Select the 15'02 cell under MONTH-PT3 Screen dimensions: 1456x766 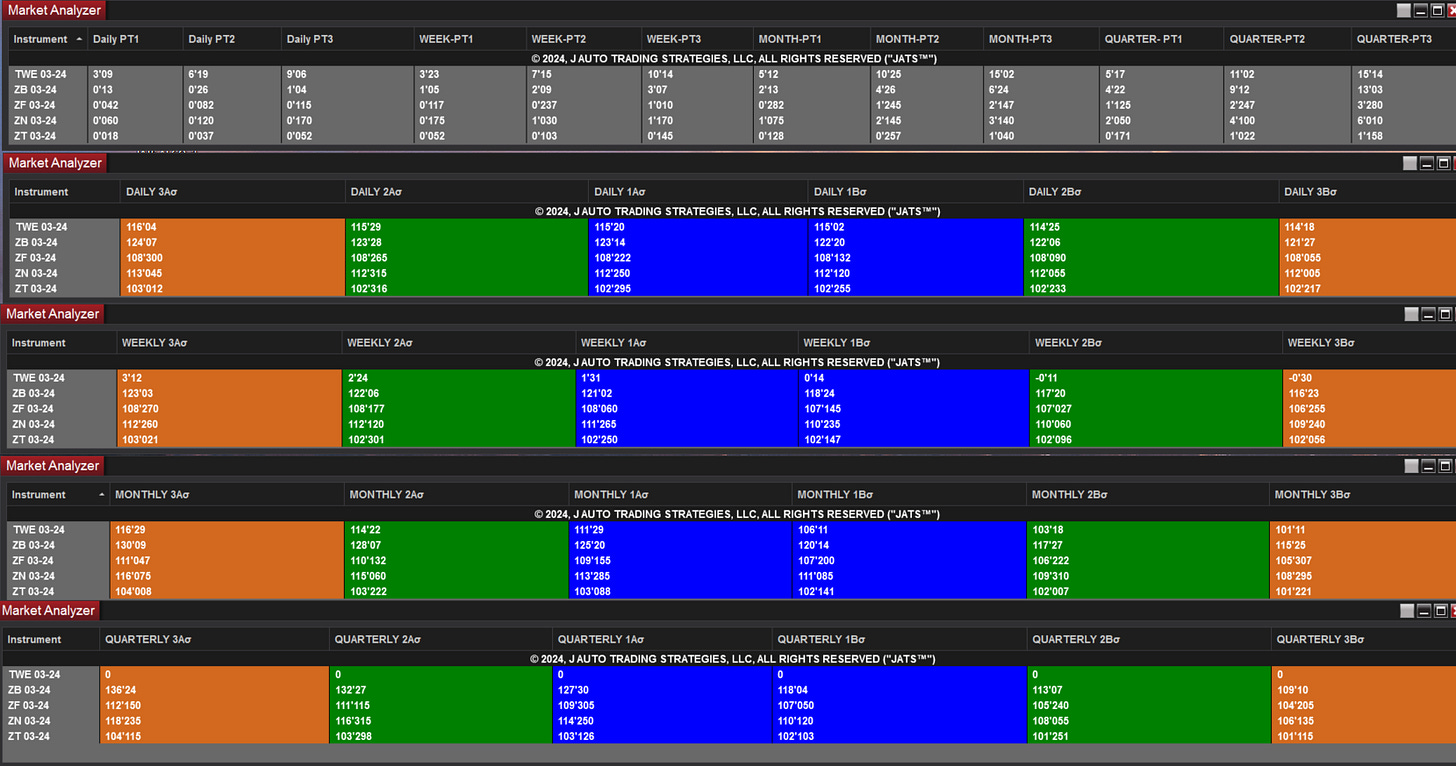[1041, 74]
